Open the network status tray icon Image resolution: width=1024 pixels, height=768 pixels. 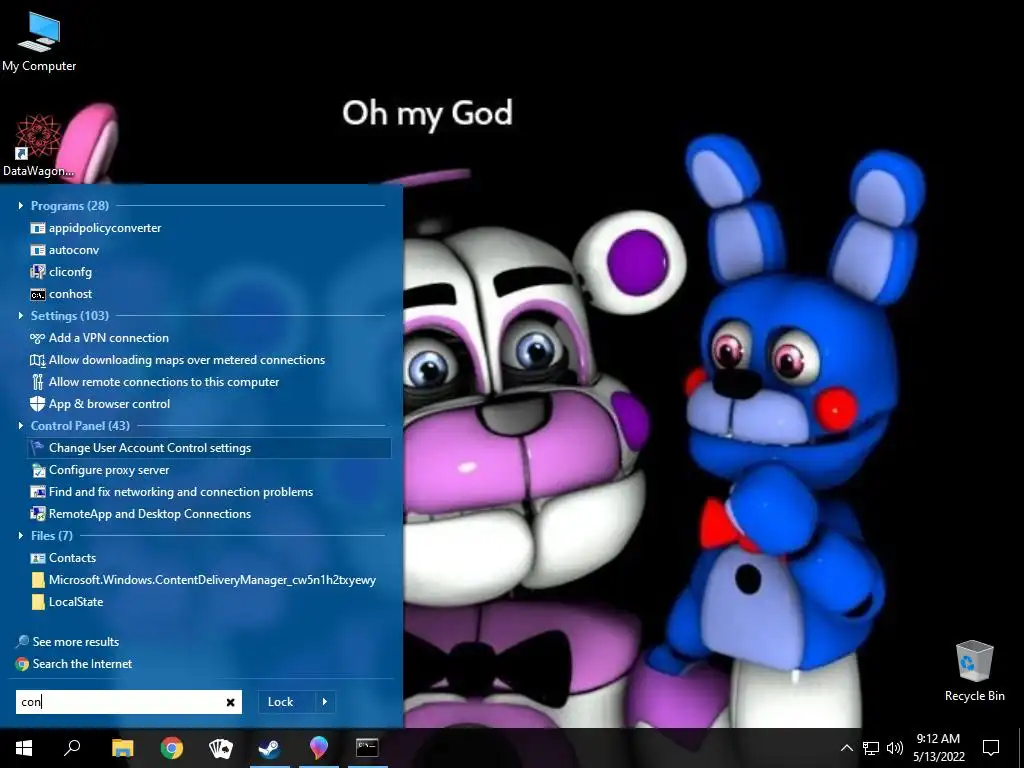click(871, 748)
